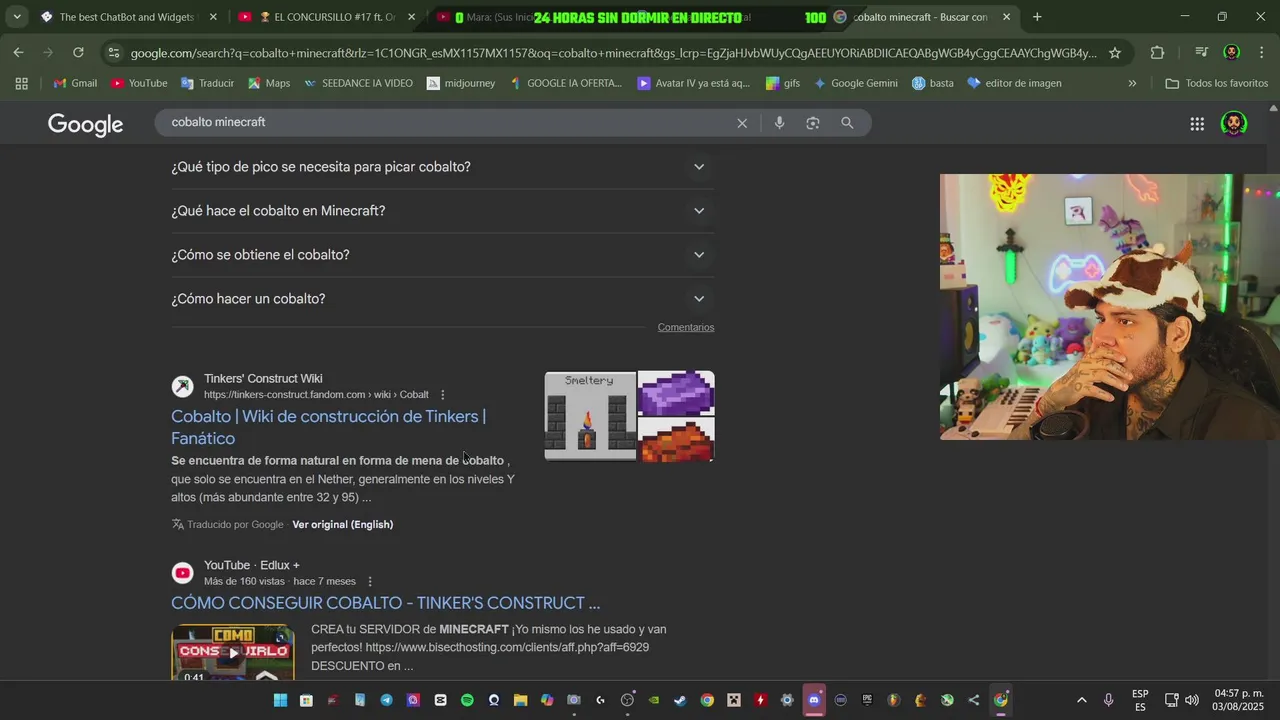This screenshot has width=1280, height=720.
Task: Open Steam from the taskbar
Action: tap(680, 700)
